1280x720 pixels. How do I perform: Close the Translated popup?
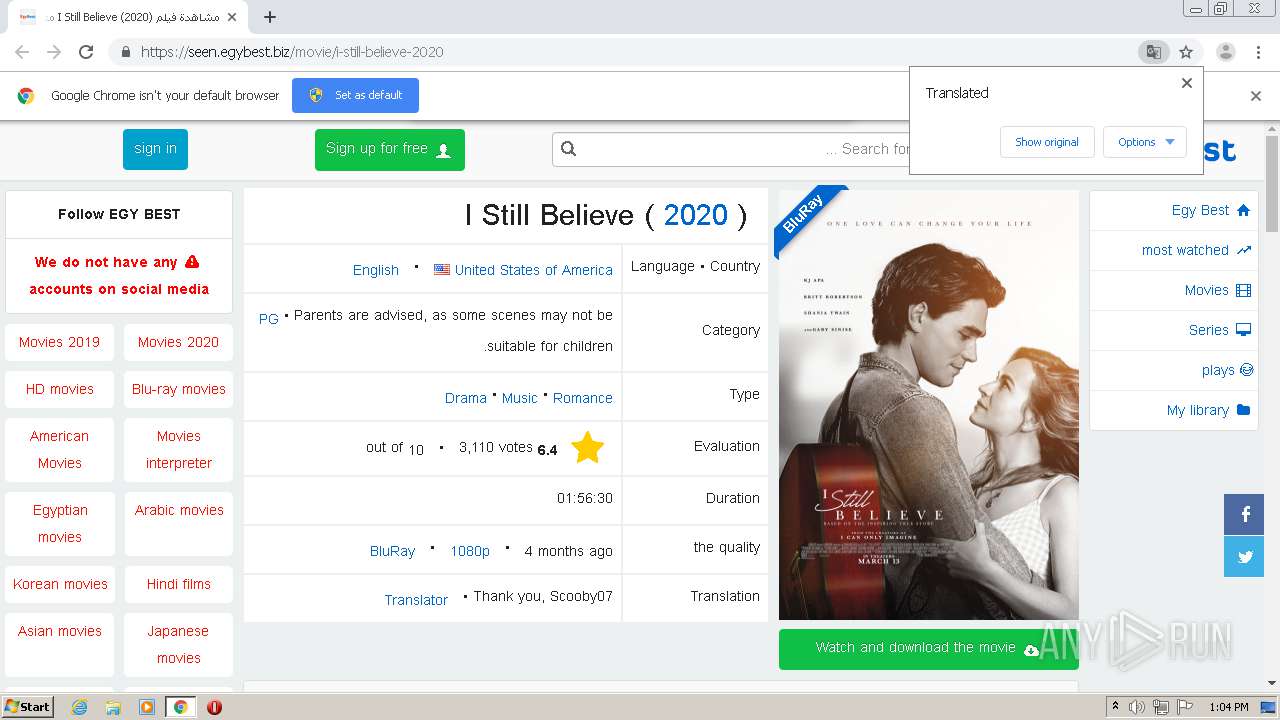coord(1187,83)
